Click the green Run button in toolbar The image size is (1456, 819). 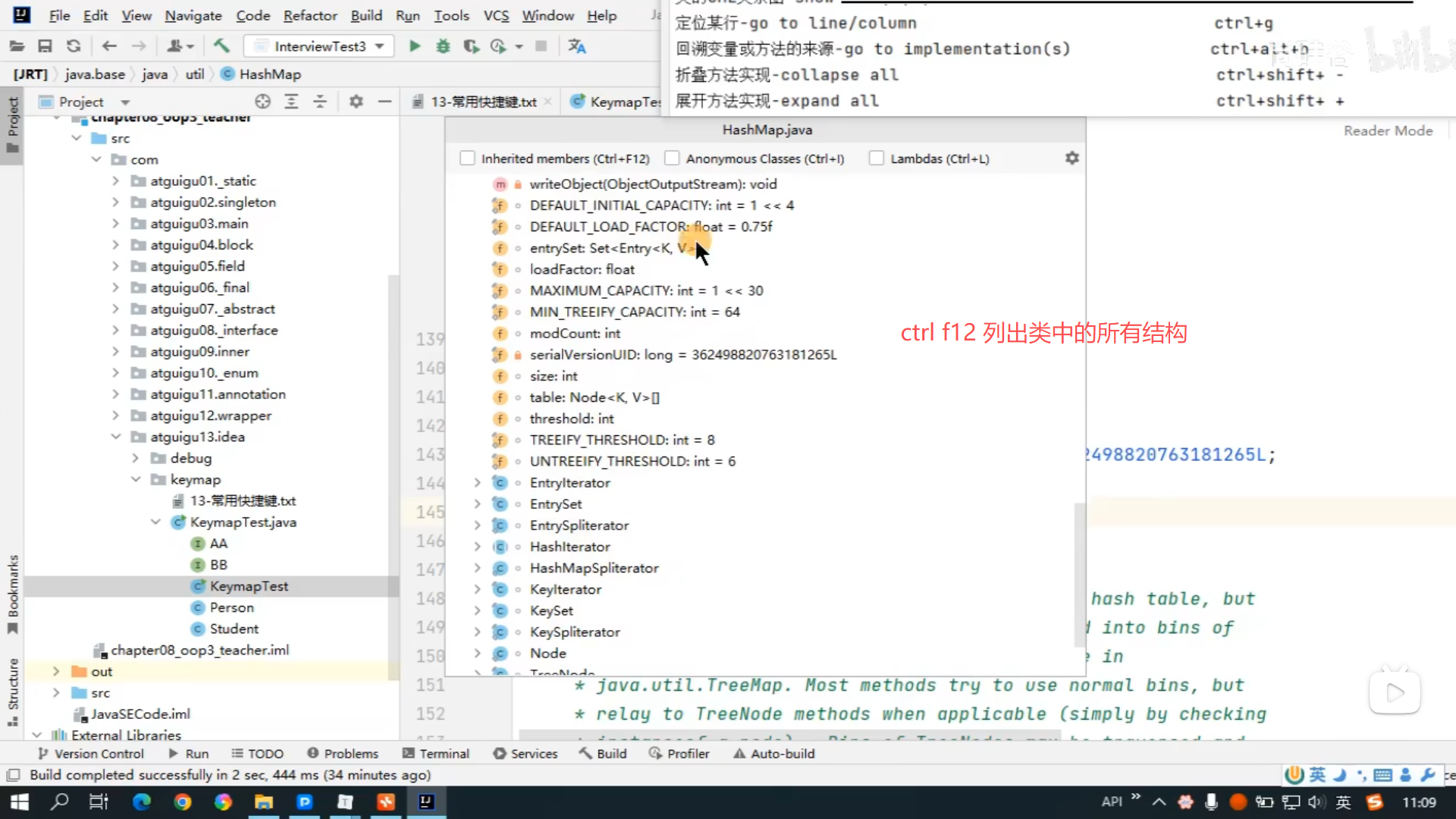[415, 46]
